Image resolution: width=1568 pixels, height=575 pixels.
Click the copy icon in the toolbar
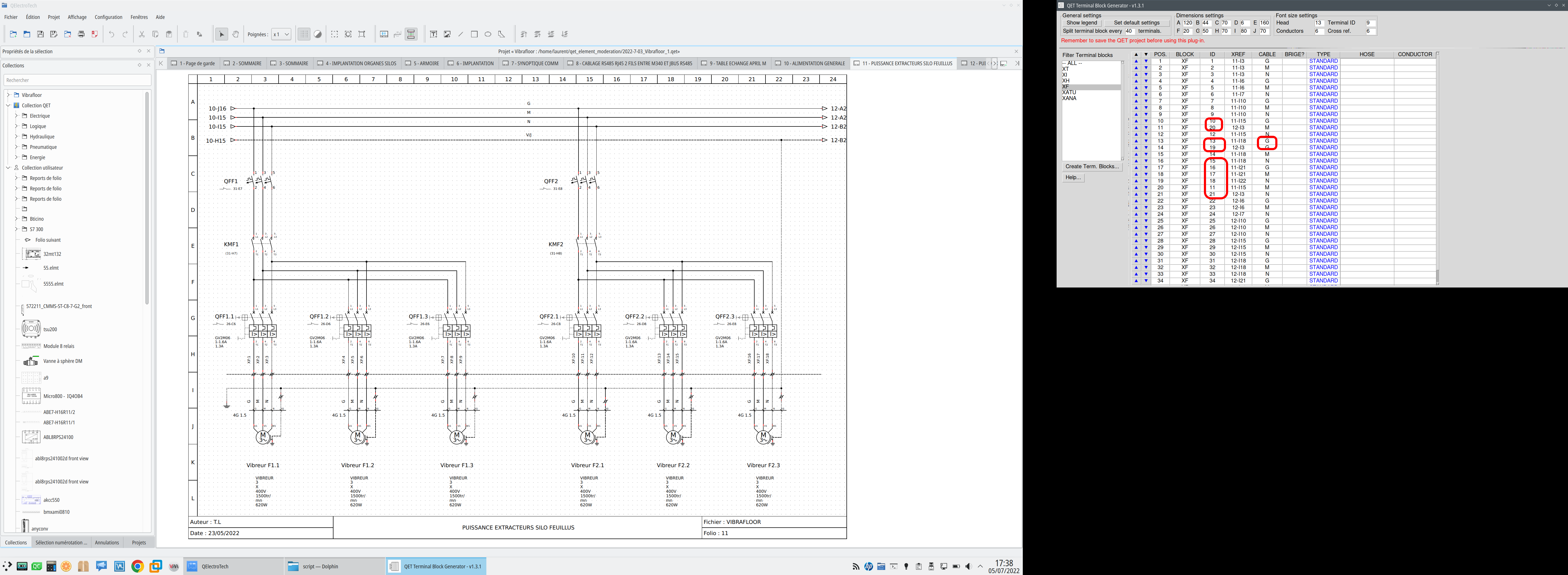[x=155, y=34]
